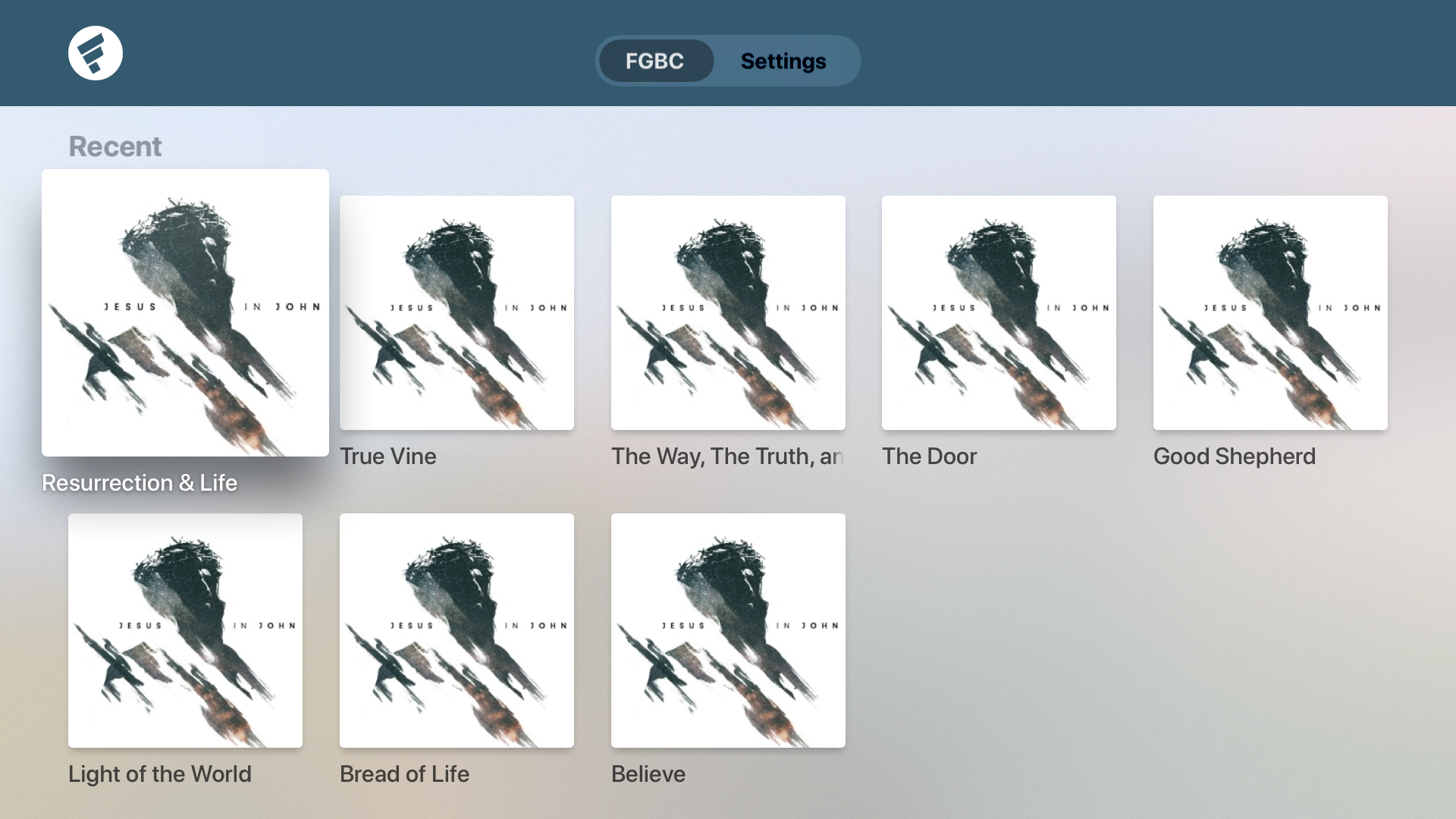Play the Believe sermon thumbnail

click(728, 630)
